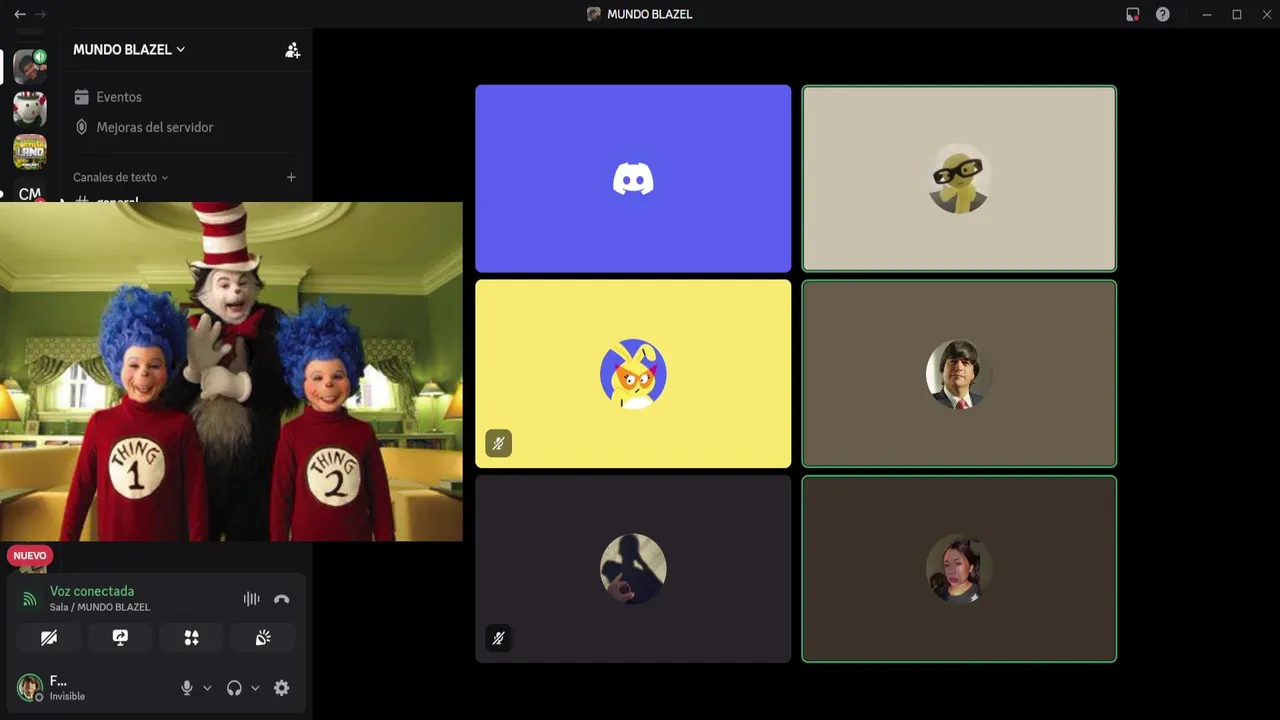
Task: Open the user profile avatar at bottom
Action: [x=30, y=688]
